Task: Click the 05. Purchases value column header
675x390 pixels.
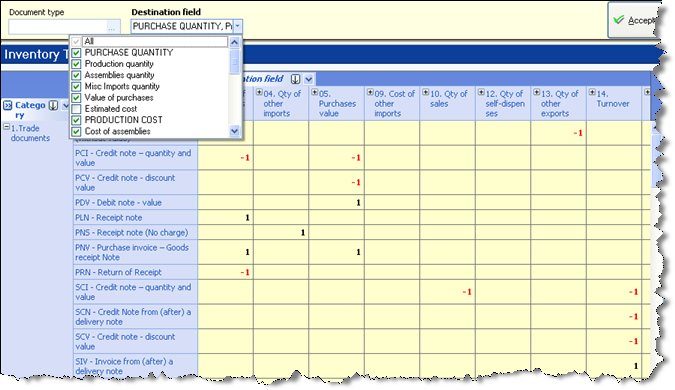Action: click(x=337, y=103)
